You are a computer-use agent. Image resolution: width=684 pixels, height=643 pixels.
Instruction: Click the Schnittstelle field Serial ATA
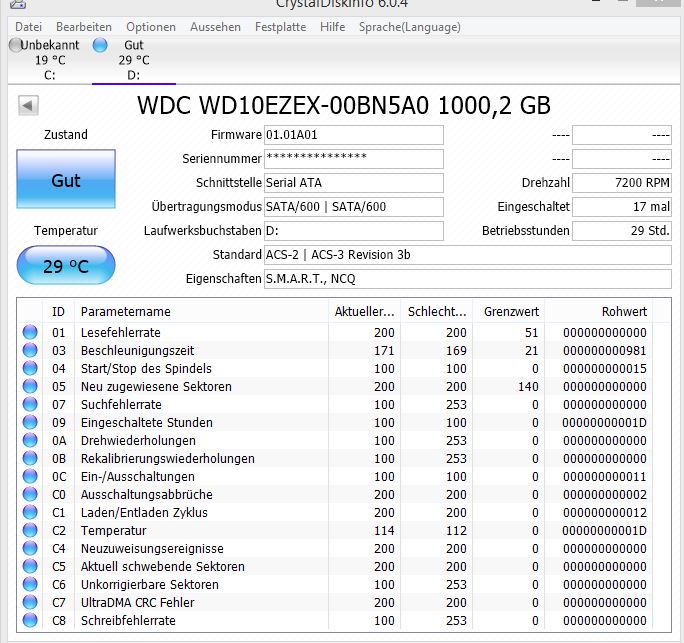pyautogui.click(x=354, y=183)
